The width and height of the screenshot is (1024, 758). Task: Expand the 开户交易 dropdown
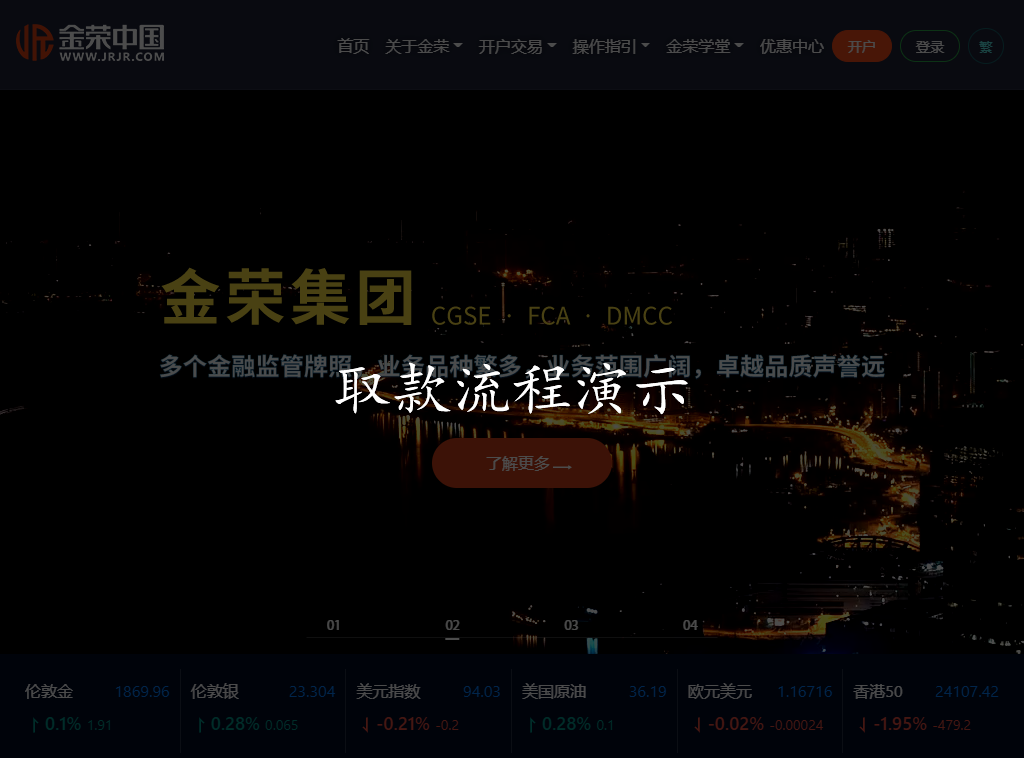coord(517,46)
